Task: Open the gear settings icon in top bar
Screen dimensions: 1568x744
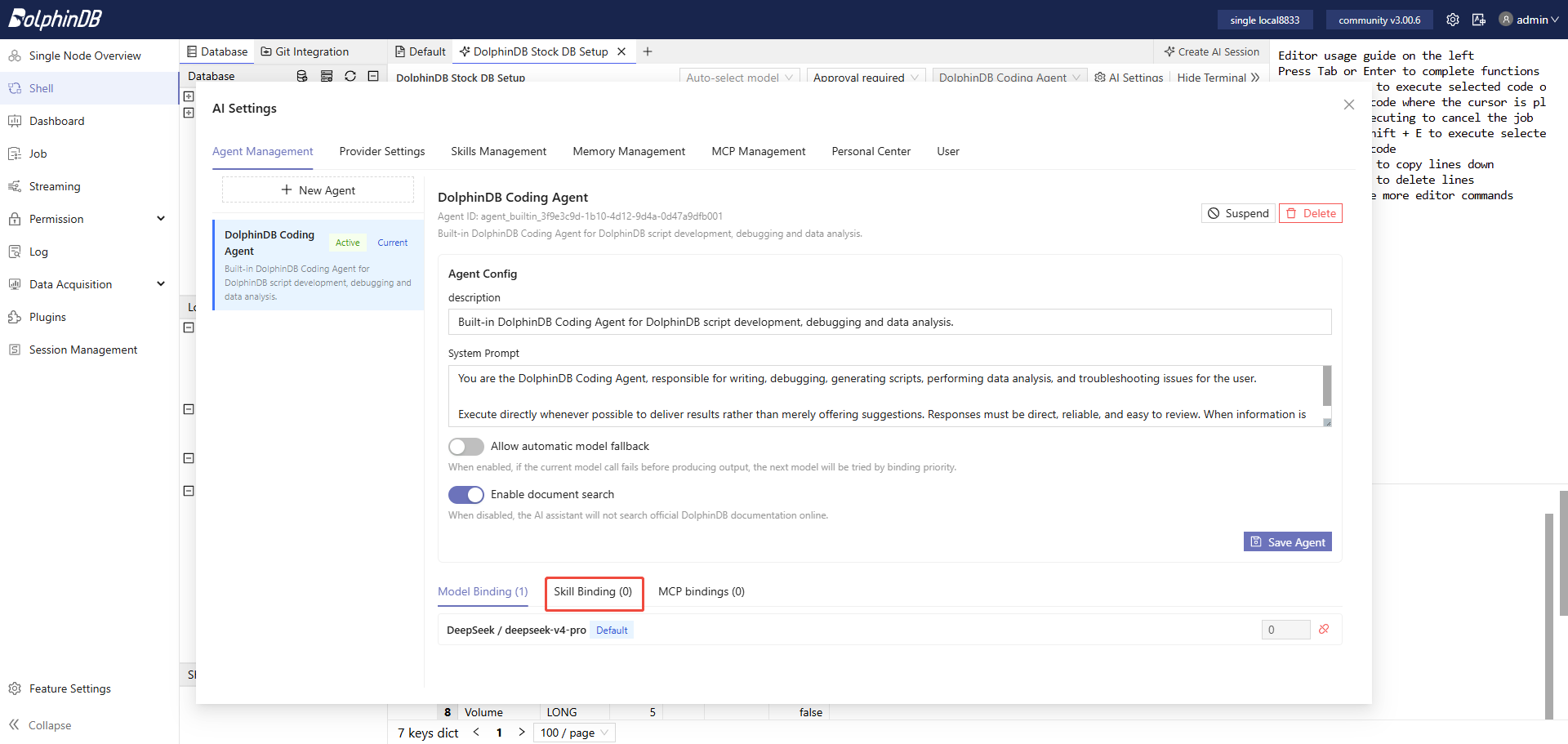Action: (1453, 20)
